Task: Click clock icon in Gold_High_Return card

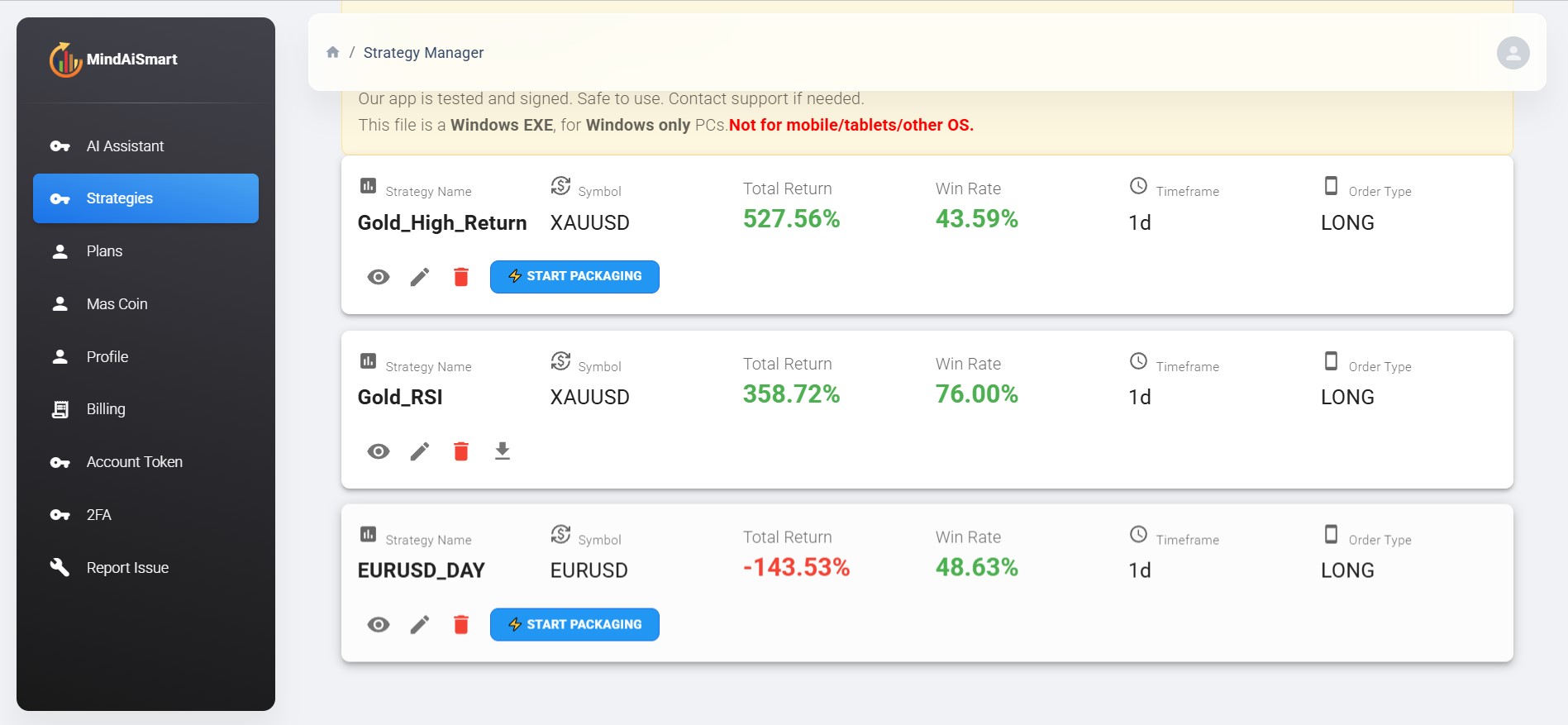Action: [x=1138, y=186]
